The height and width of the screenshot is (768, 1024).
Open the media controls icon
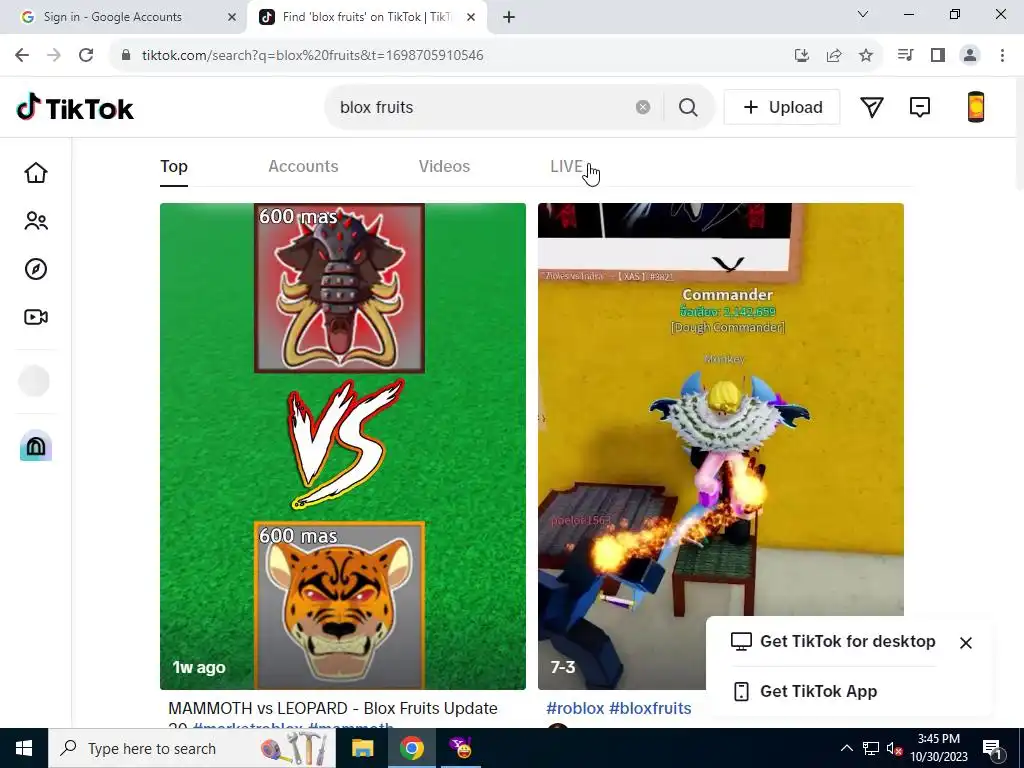[905, 55]
